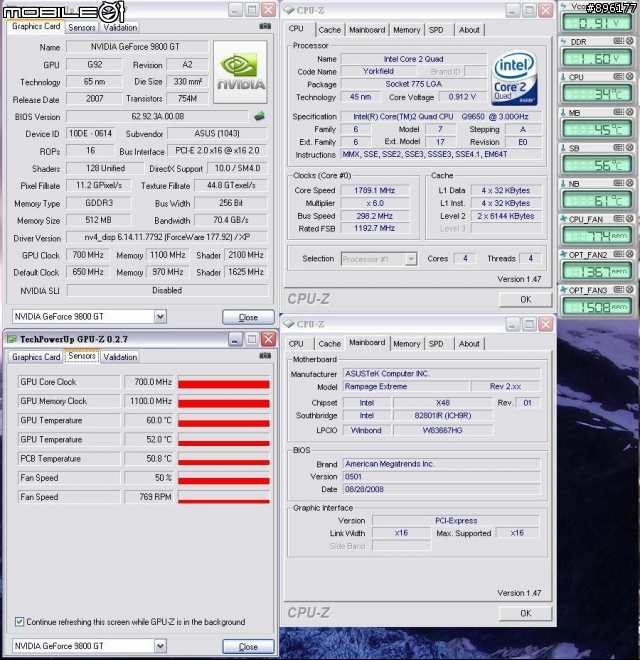Image resolution: width=640 pixels, height=660 pixels.
Task: Click the Core Speed value 1789.1 MHz
Action: point(374,190)
